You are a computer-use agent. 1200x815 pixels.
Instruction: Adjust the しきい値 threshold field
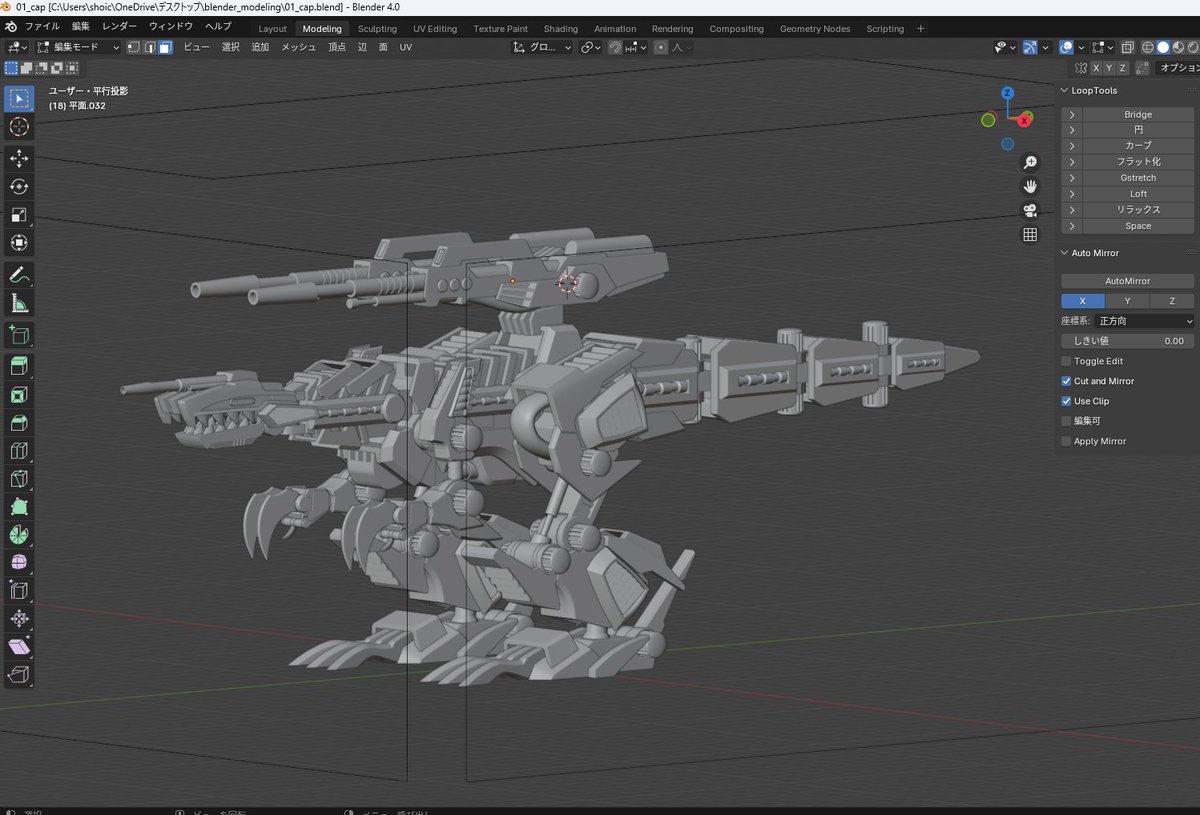(1128, 341)
